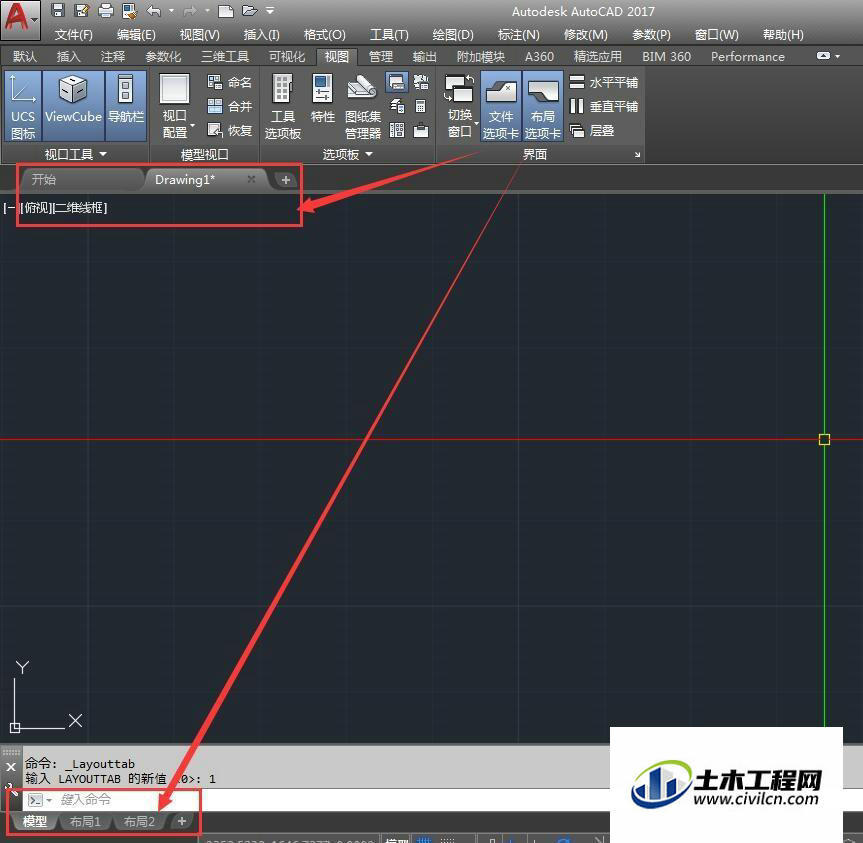Viewport: 863px width, 843px height.
Task: Click the Save As icon in quick access toolbar
Action: point(82,10)
